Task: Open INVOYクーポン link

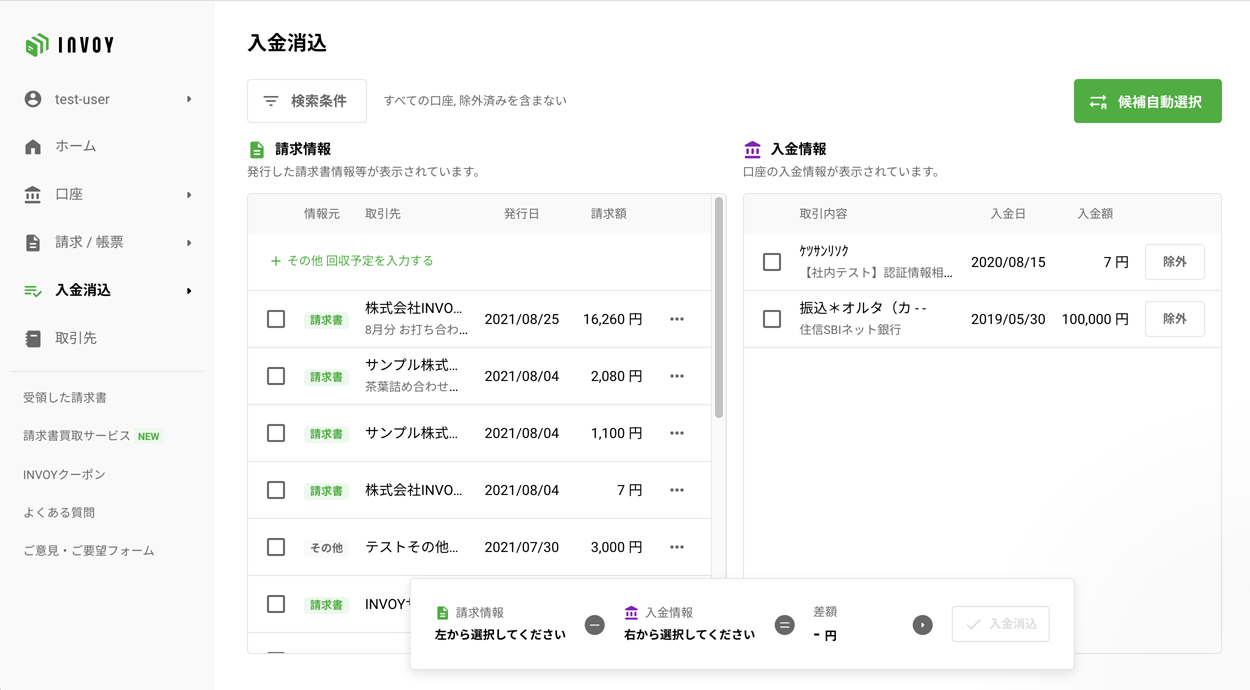Action: 64,474
